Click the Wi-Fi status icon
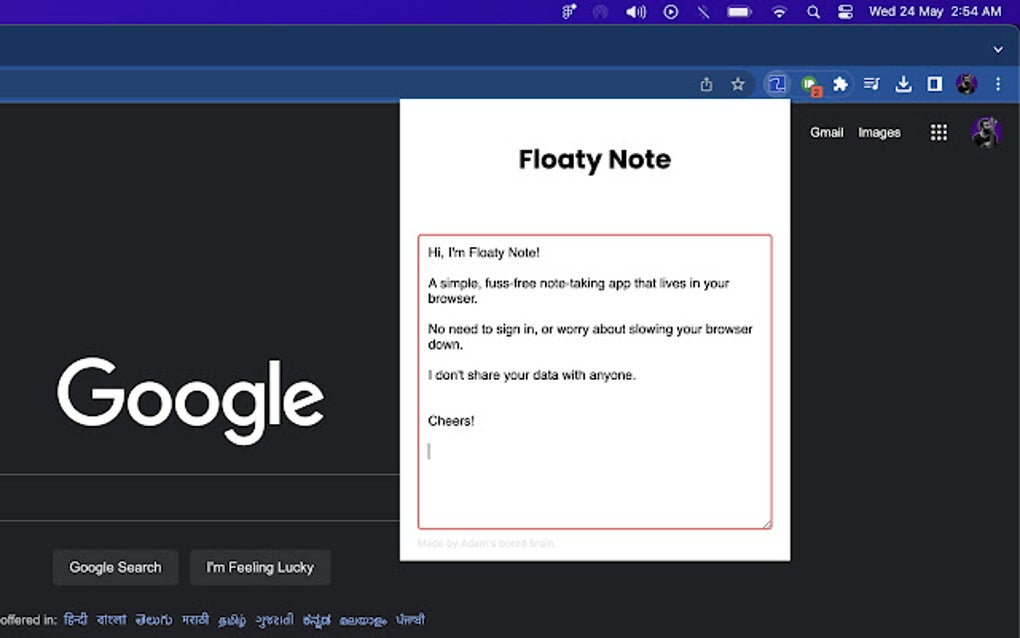 pos(779,12)
